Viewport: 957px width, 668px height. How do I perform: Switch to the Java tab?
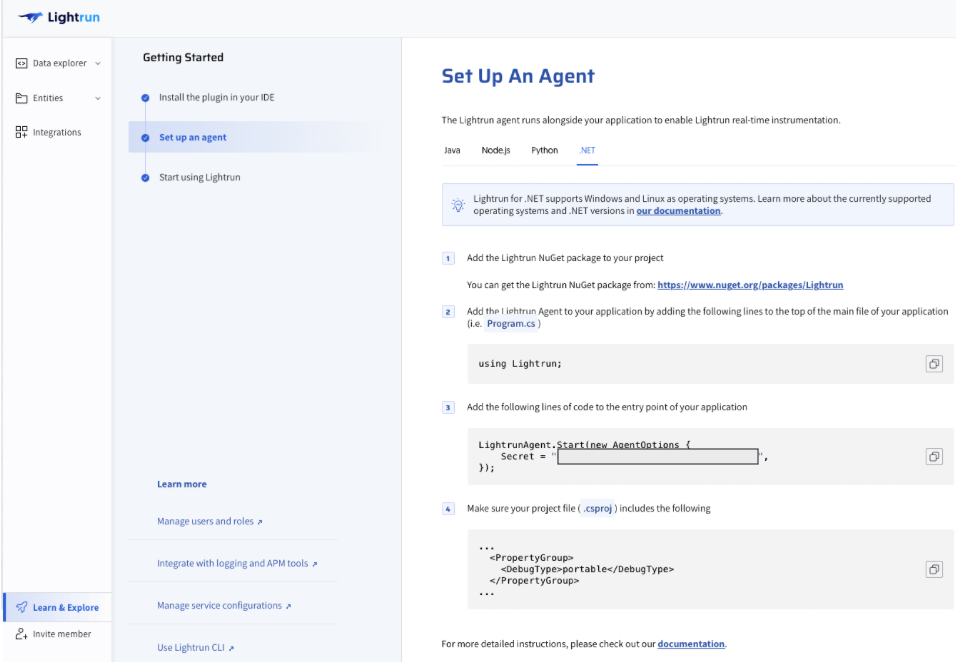[x=452, y=150]
